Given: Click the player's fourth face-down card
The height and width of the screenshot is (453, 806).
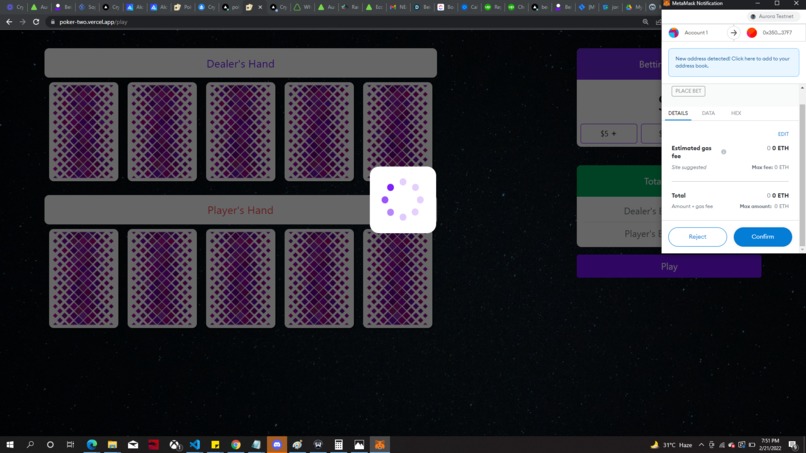Looking at the screenshot, I should point(319,278).
